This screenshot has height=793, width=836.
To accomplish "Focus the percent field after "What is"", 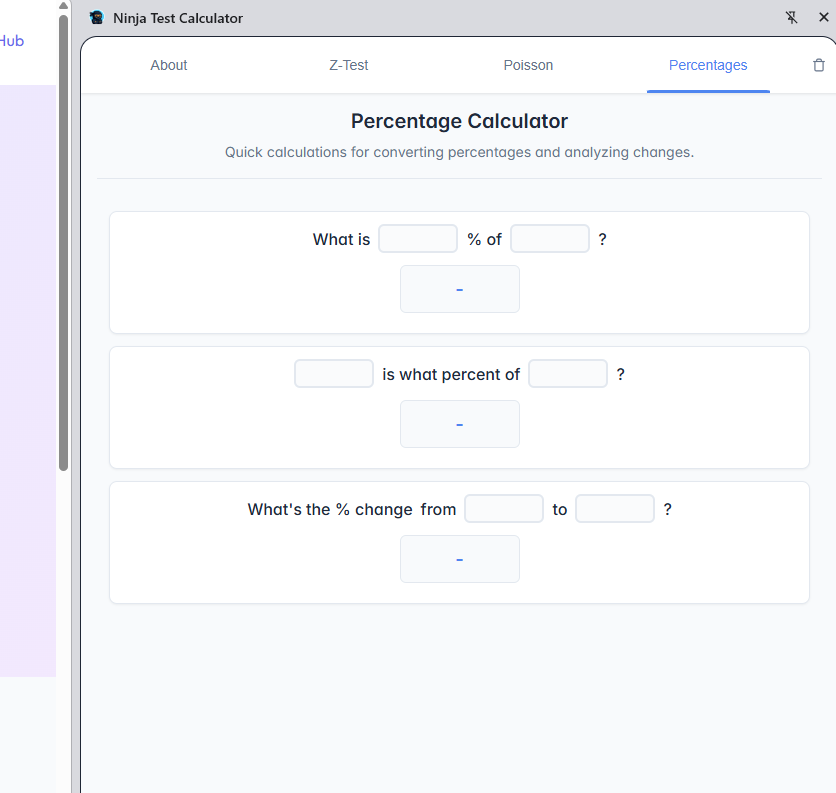I will point(418,239).
